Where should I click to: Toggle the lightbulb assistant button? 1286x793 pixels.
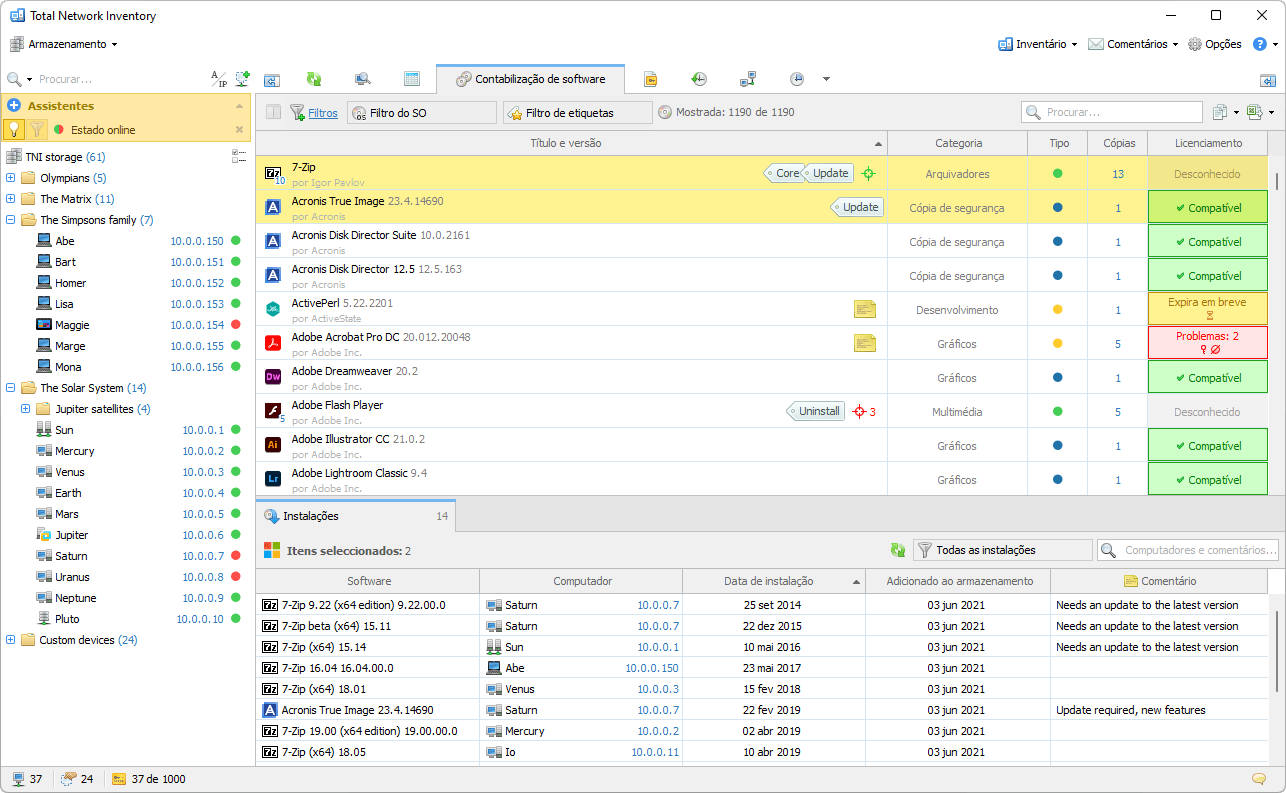(x=14, y=129)
